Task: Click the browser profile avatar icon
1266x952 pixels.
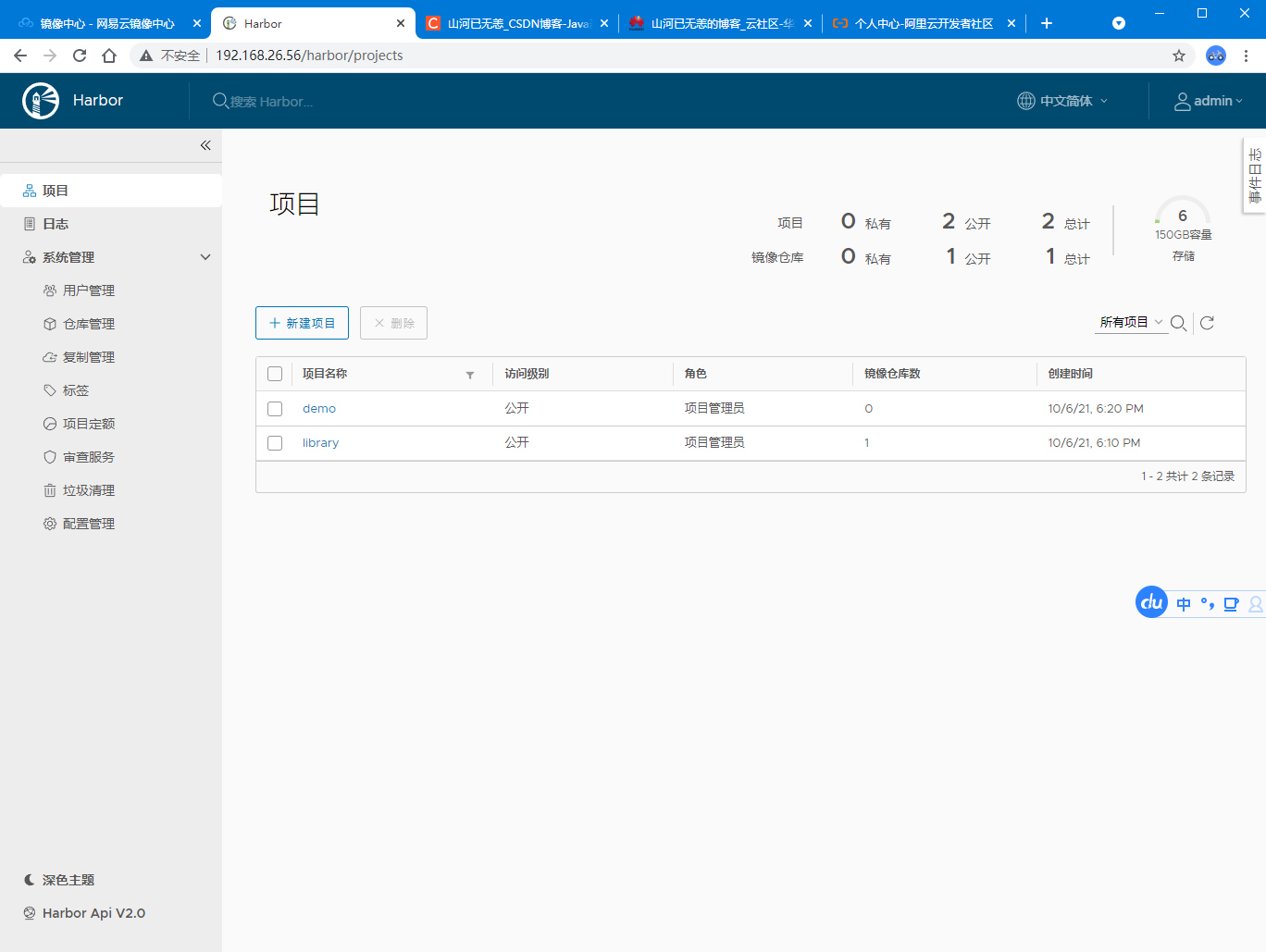Action: click(1216, 56)
